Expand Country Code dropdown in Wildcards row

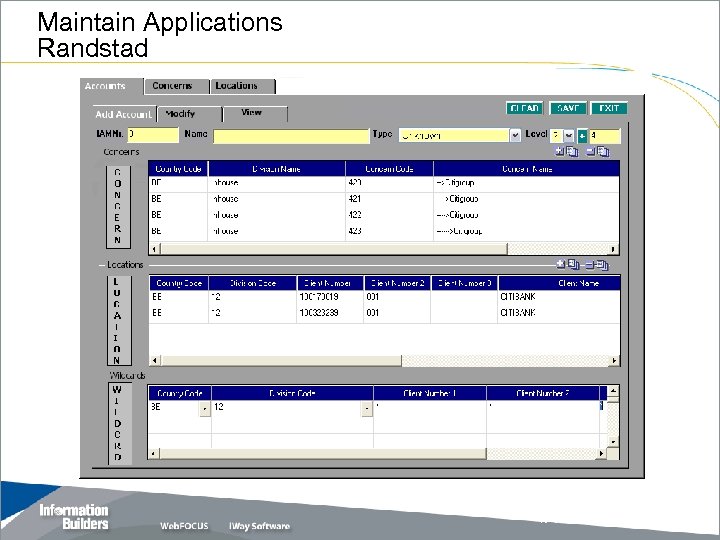tap(204, 408)
